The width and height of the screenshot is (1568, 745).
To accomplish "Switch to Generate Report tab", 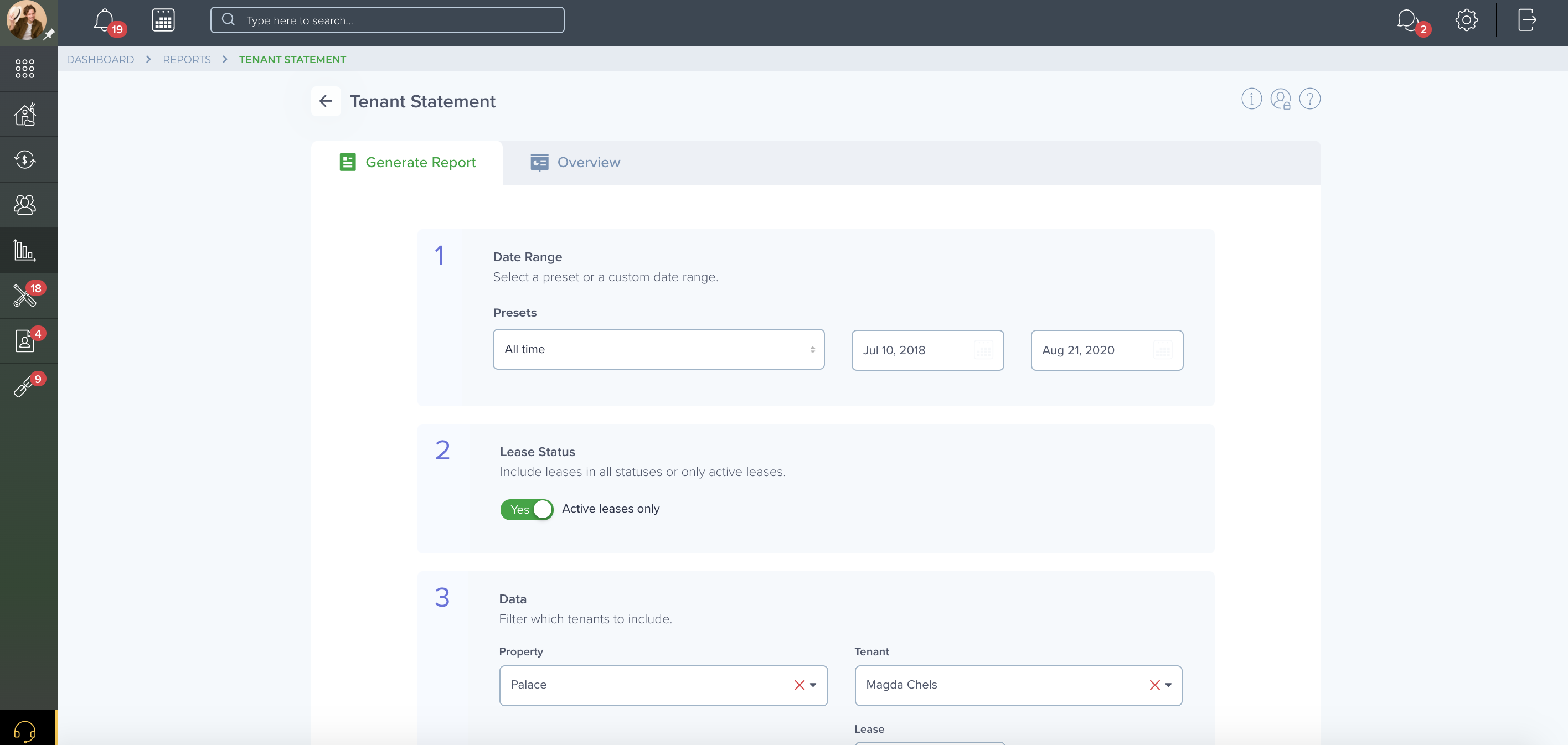I will click(x=407, y=163).
